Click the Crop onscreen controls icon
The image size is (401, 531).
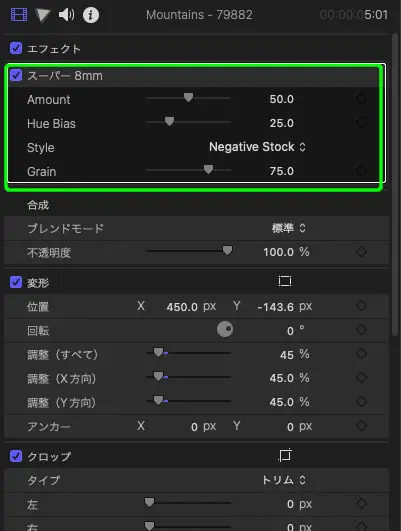tap(284, 455)
